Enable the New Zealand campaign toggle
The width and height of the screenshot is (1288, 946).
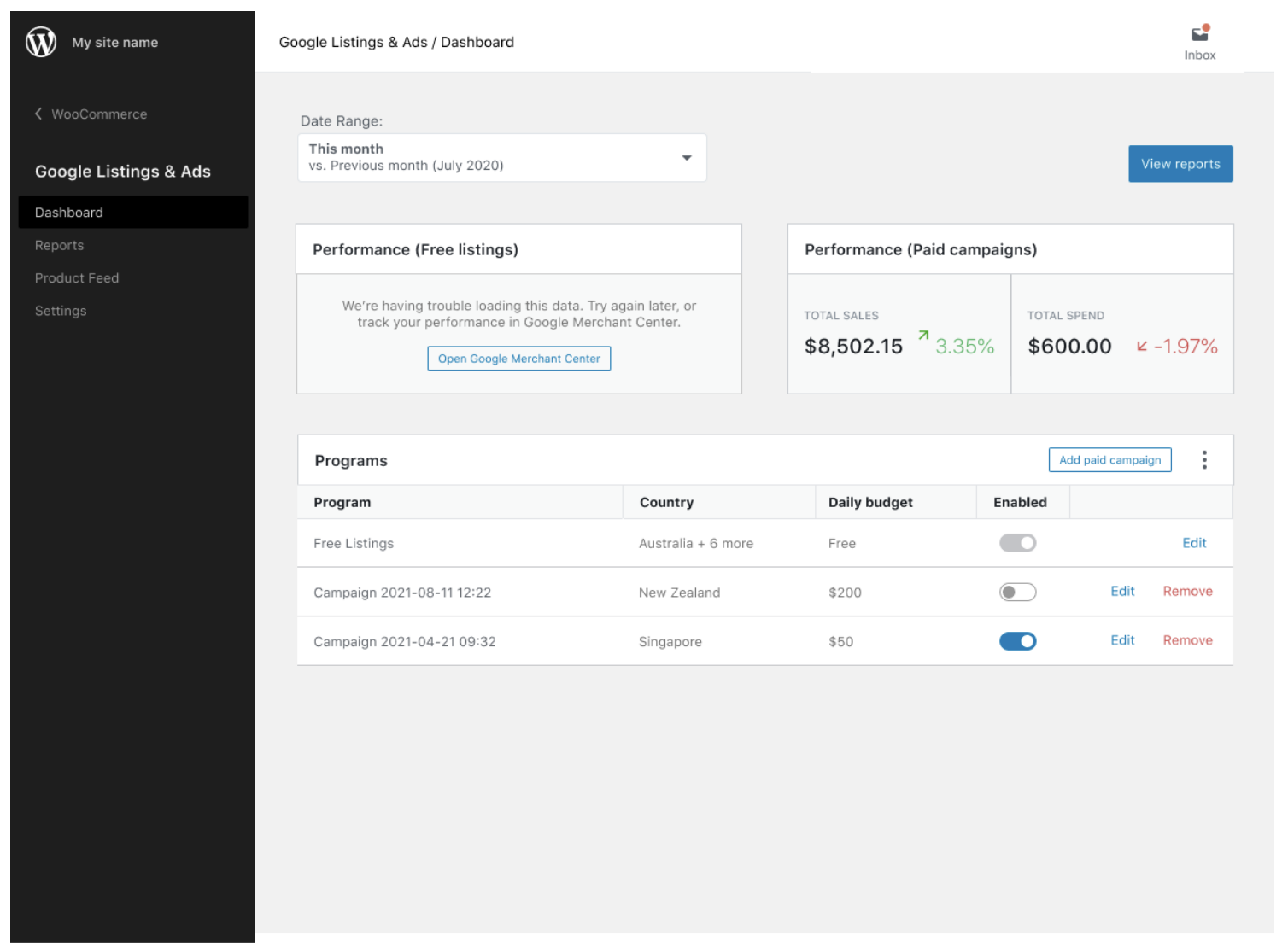point(1017,592)
